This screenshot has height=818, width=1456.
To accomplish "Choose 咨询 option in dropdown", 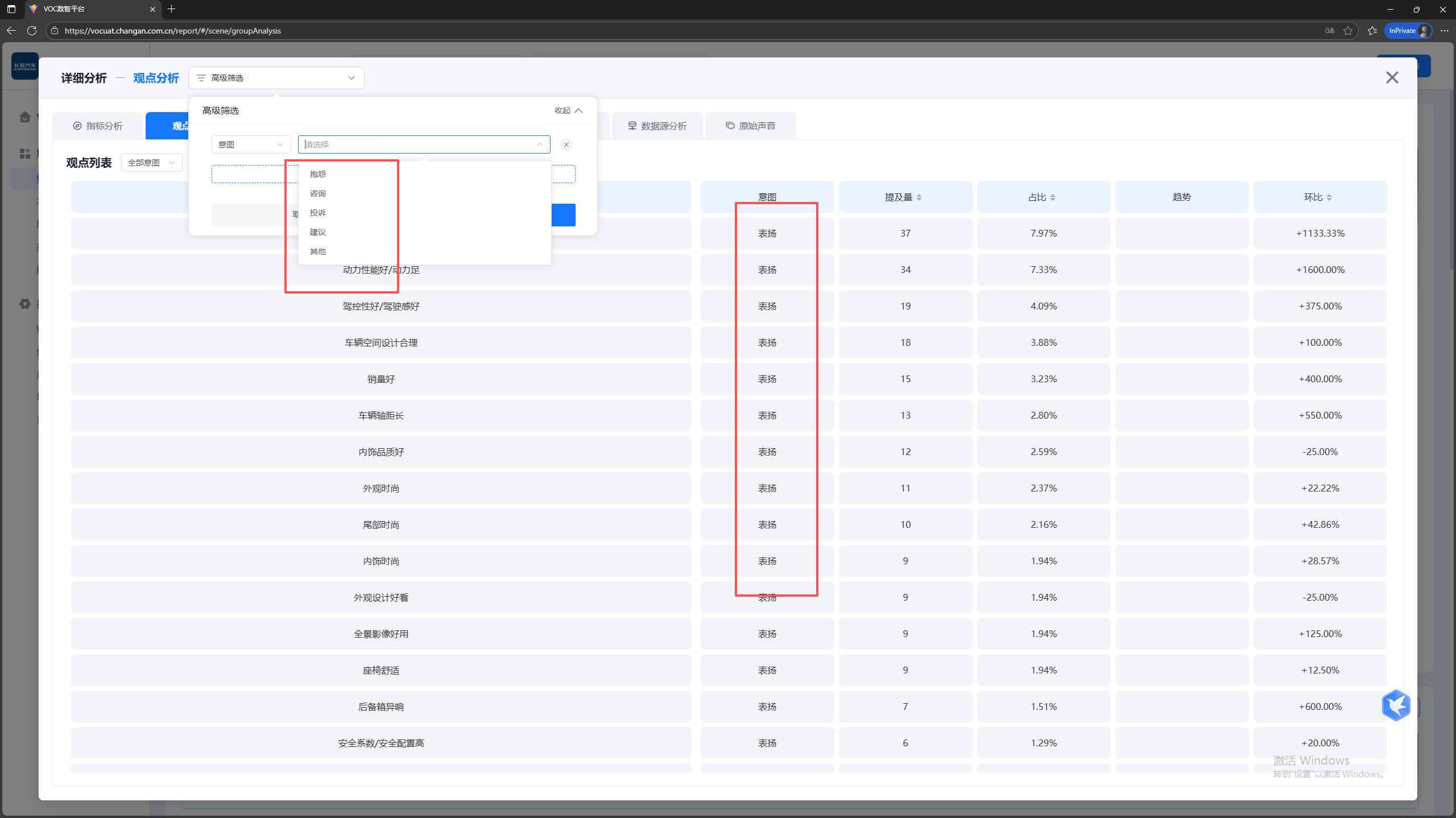I will 318,193.
